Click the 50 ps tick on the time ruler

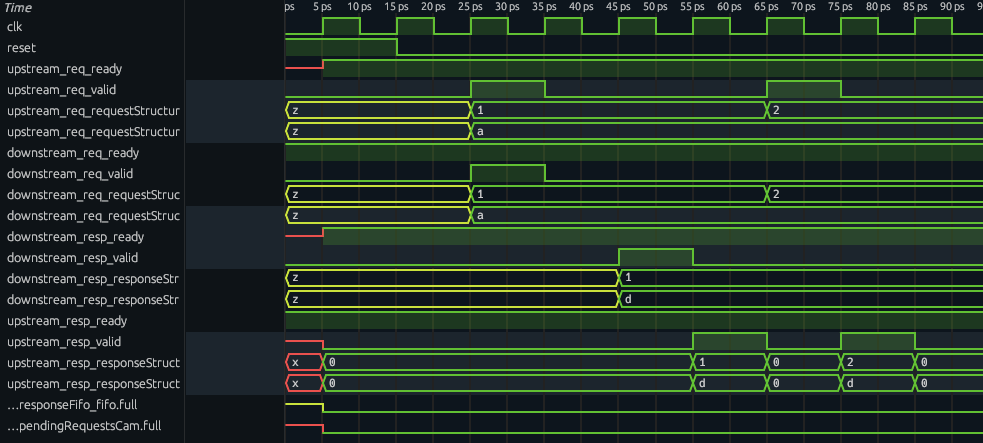[x=653, y=7]
